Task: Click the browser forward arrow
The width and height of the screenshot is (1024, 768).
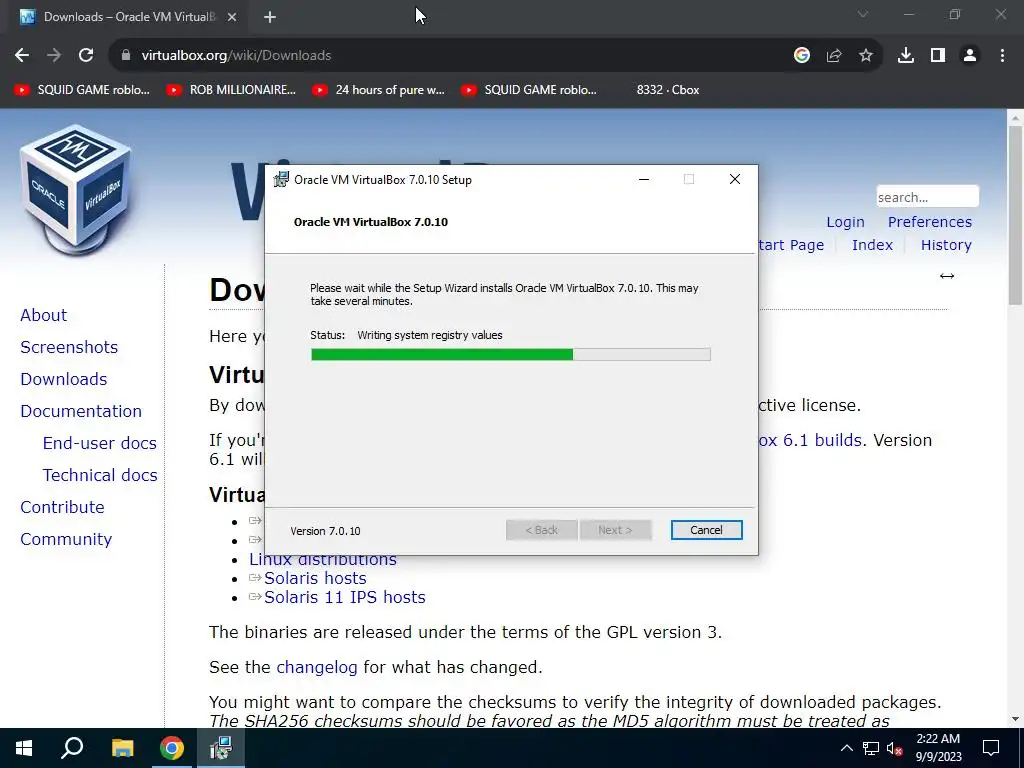Action: tap(54, 56)
